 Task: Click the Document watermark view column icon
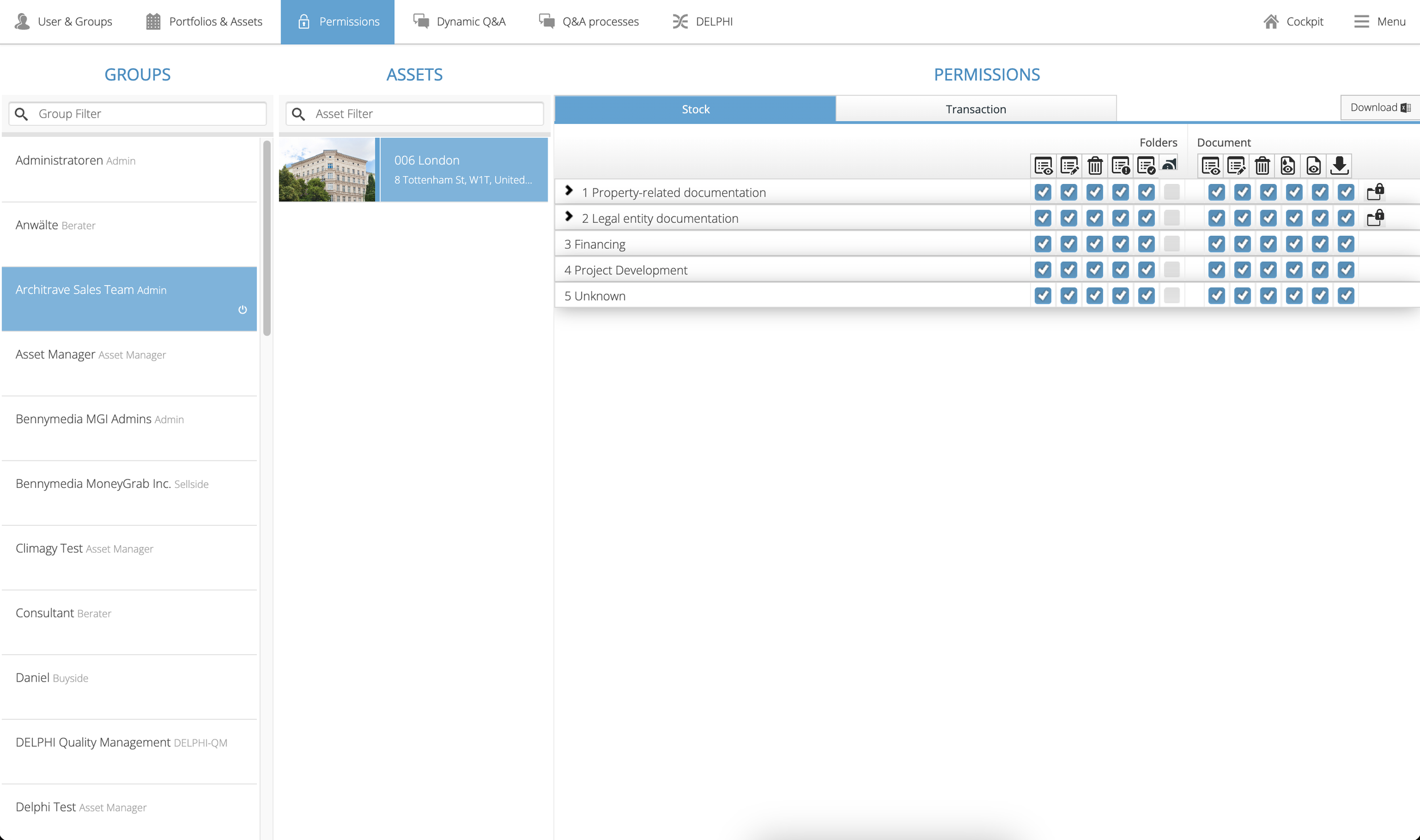[x=1288, y=166]
